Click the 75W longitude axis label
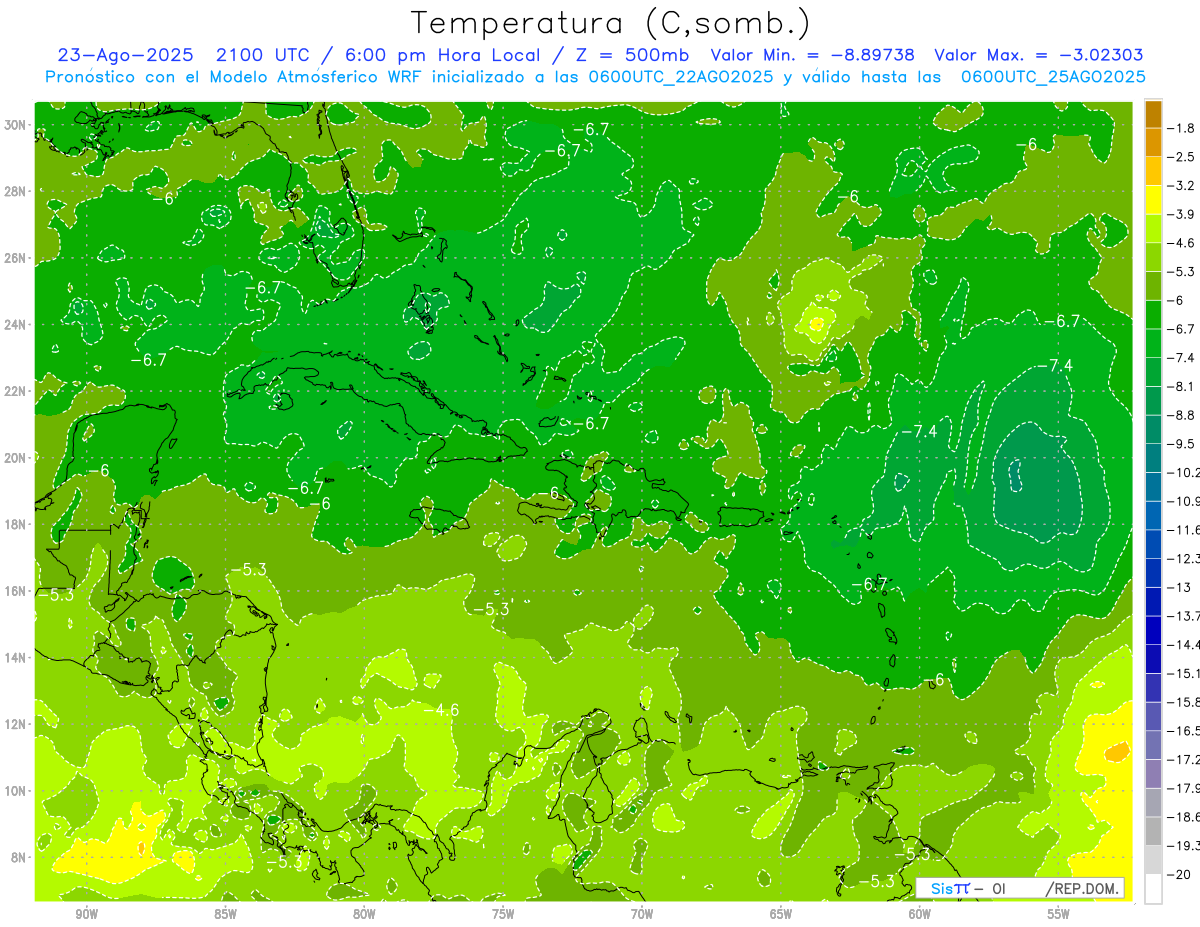The height and width of the screenshot is (927, 1200). (503, 914)
